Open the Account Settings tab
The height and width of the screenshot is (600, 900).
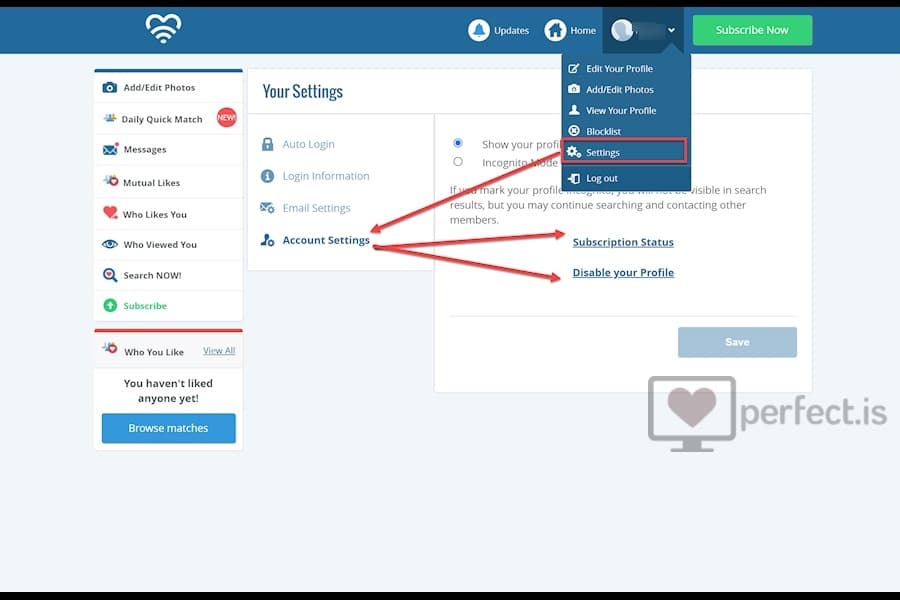[x=326, y=240]
